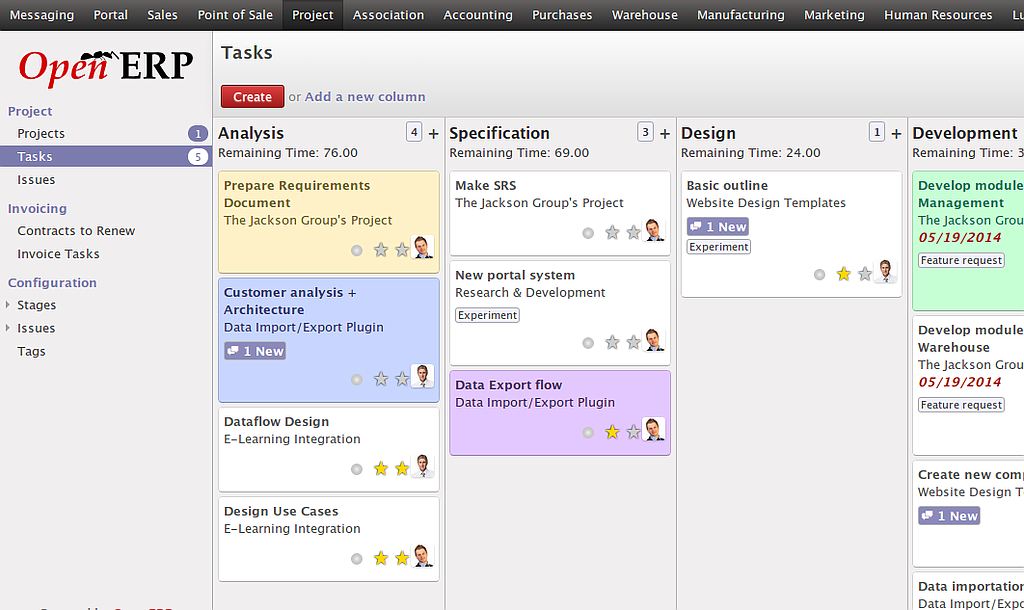The width and height of the screenshot is (1024, 610).
Task: Click kanban state dot on Make SRS
Action: pos(588,233)
